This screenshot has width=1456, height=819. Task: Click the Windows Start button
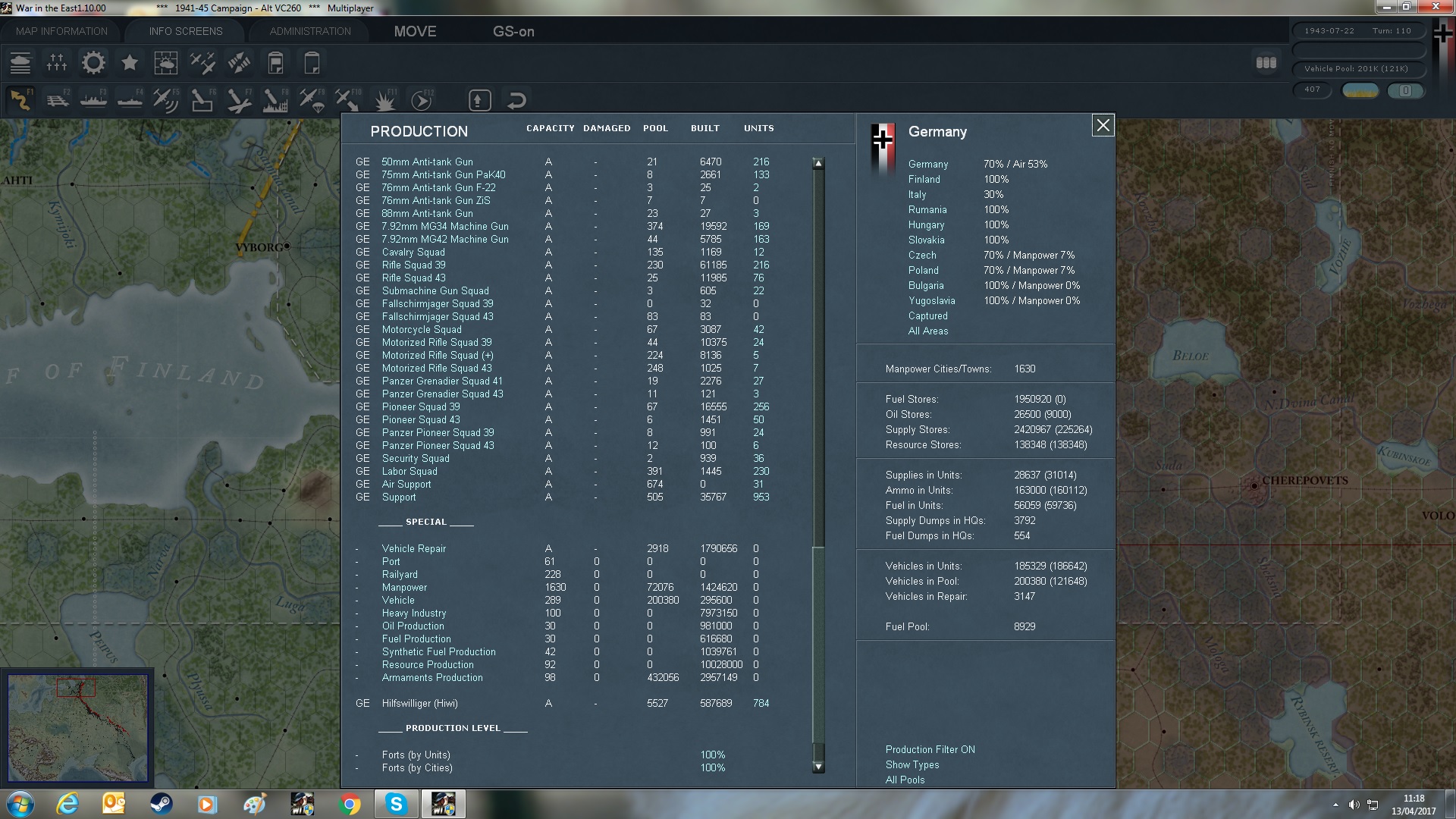coord(20,804)
